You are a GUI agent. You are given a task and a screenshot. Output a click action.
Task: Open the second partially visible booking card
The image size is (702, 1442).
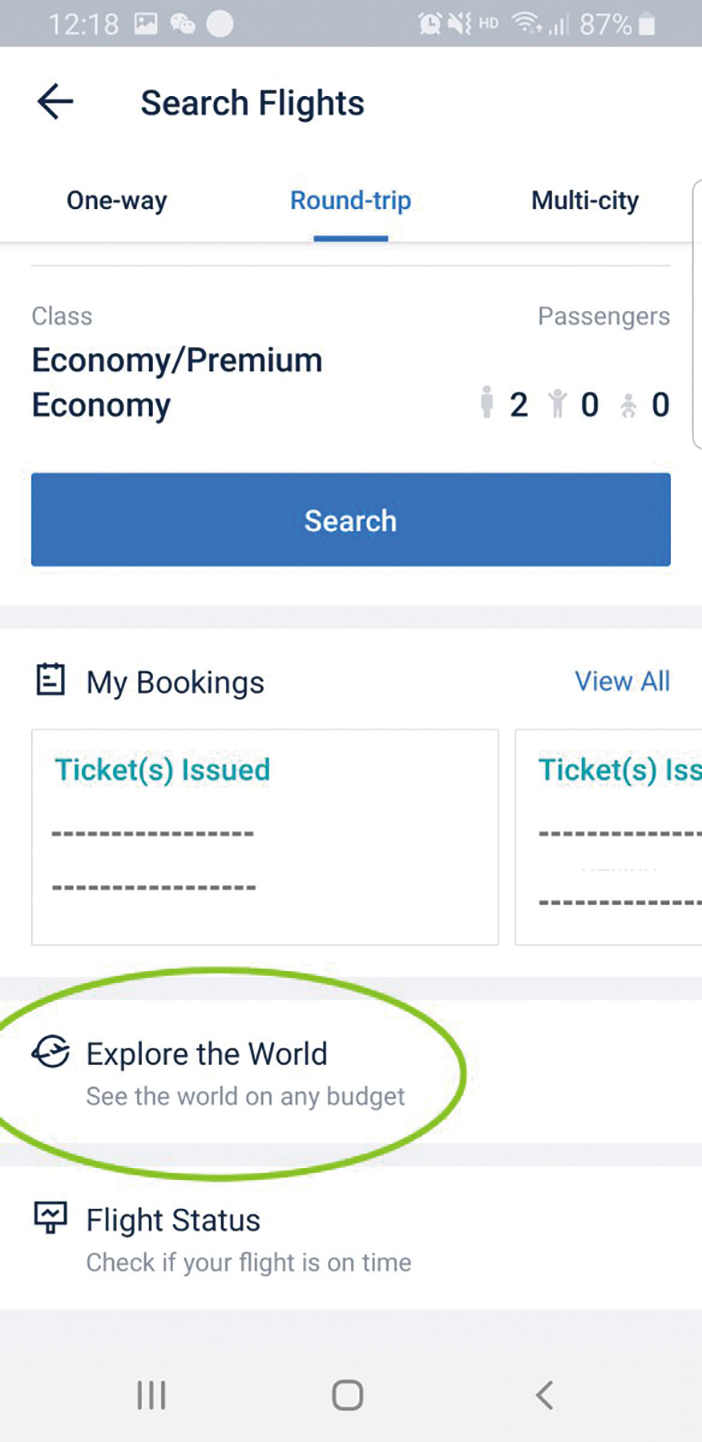point(610,836)
